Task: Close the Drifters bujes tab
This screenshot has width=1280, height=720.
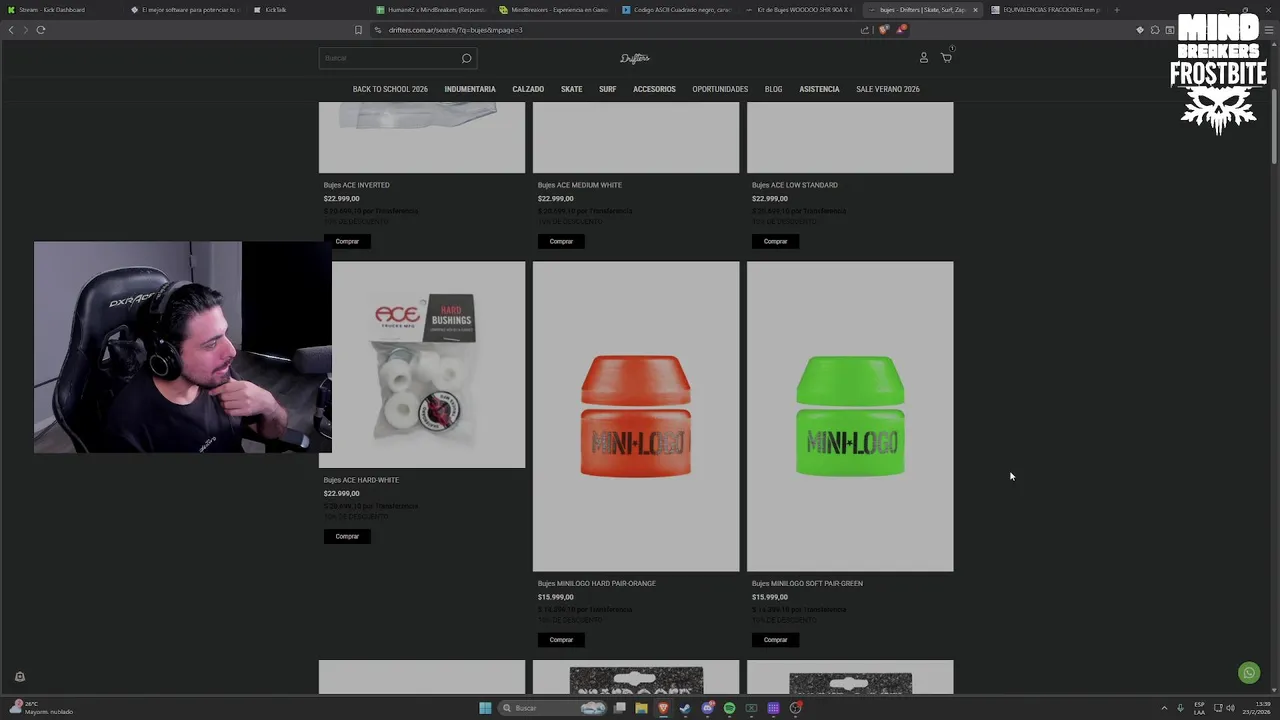Action: (975, 10)
